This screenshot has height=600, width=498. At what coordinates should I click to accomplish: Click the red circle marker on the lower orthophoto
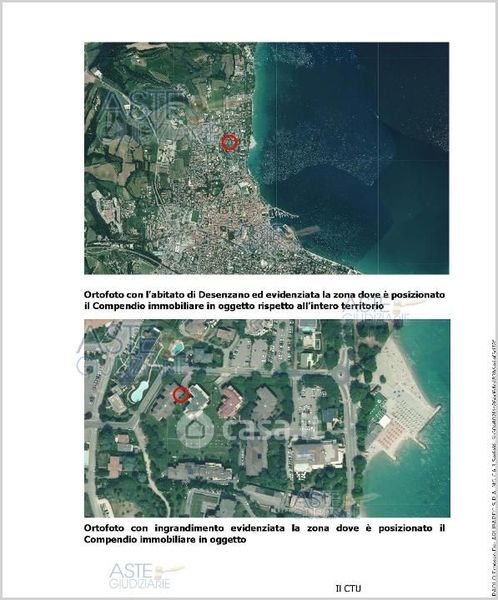click(181, 395)
